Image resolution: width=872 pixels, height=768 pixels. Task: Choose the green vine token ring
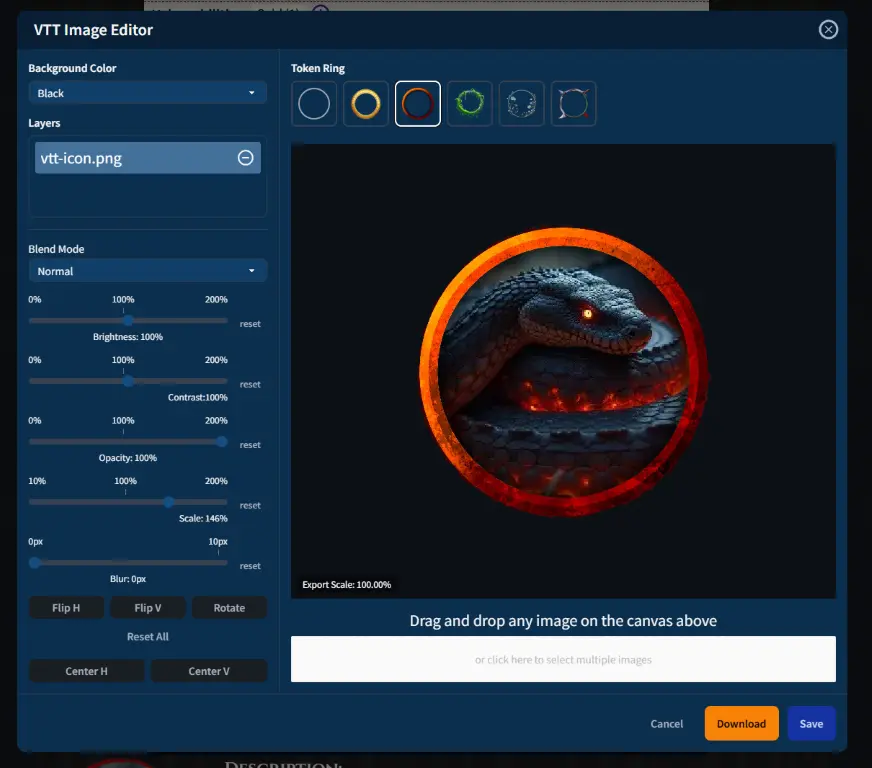470,104
